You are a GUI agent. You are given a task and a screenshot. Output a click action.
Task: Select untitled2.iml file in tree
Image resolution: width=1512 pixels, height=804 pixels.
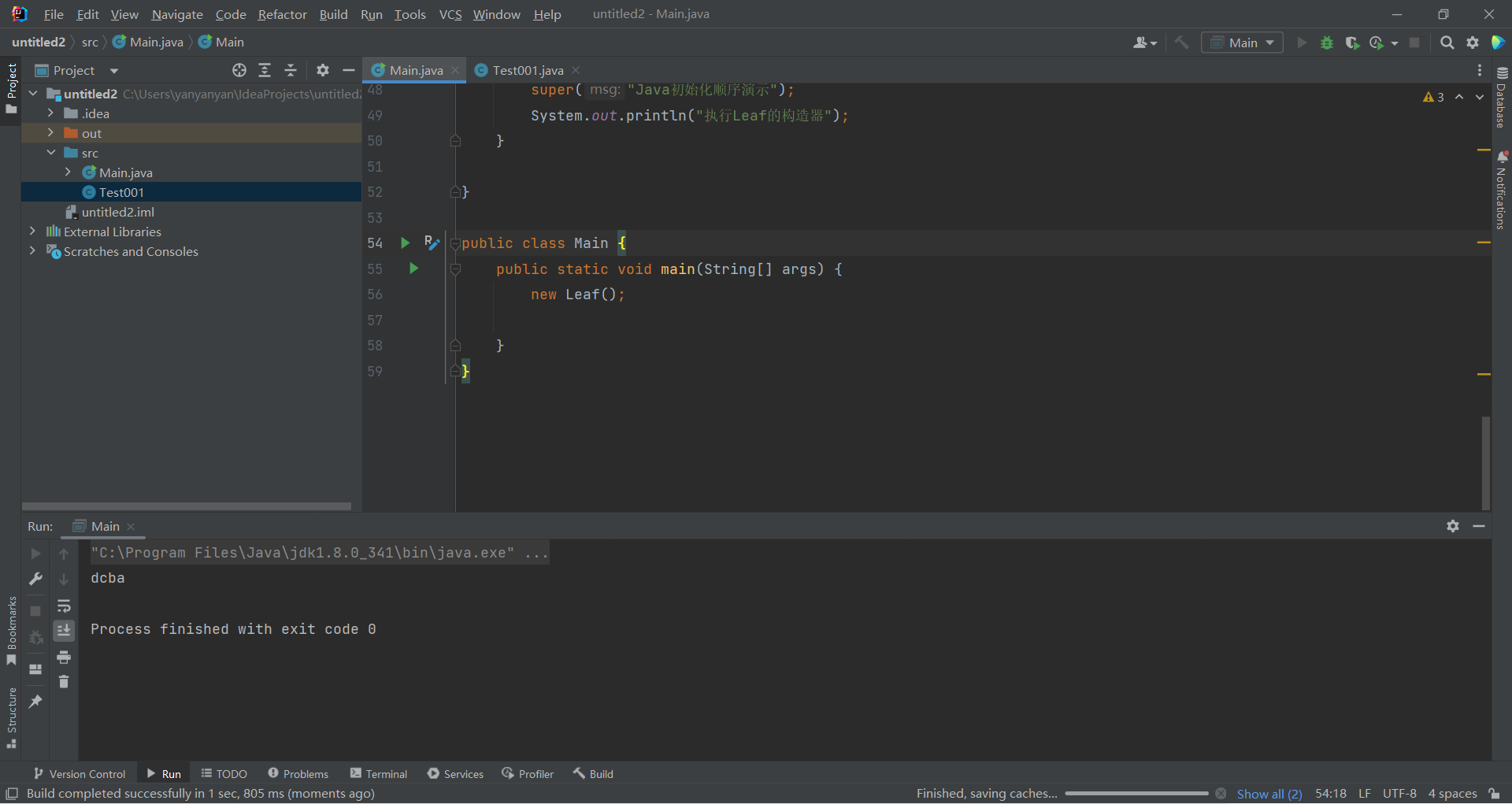click(117, 212)
